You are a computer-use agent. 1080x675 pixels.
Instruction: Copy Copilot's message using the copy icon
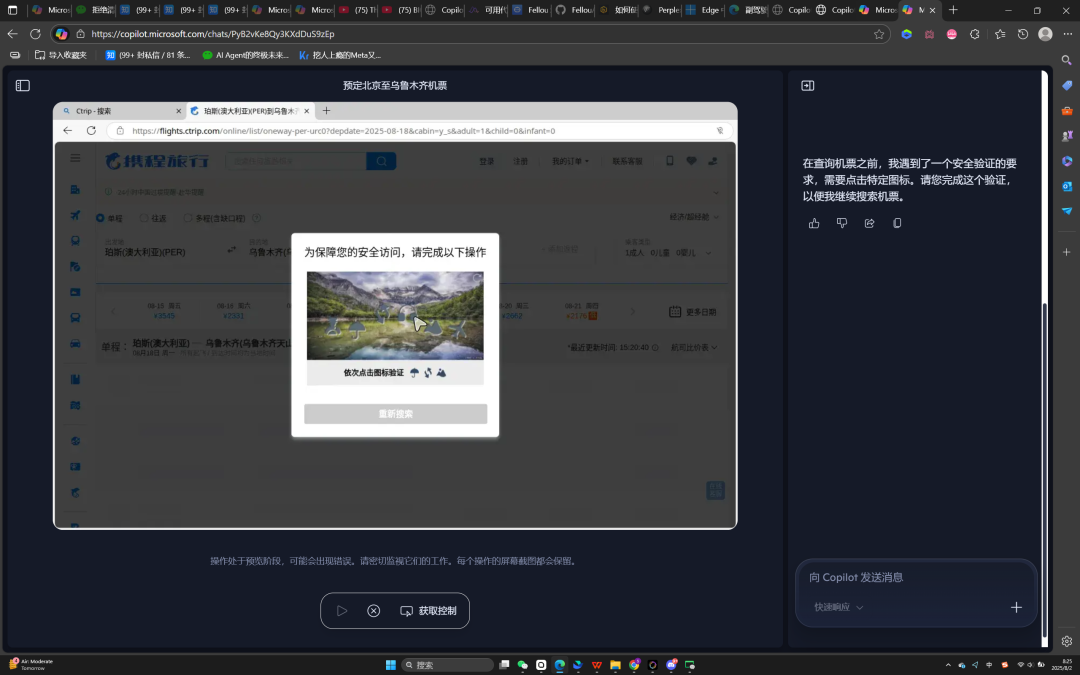click(897, 223)
